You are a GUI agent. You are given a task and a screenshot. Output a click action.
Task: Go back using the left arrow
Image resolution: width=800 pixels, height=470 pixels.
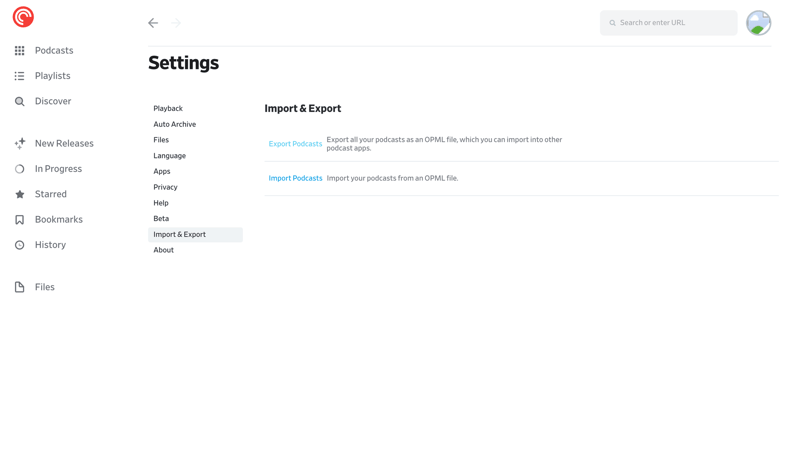(x=153, y=23)
